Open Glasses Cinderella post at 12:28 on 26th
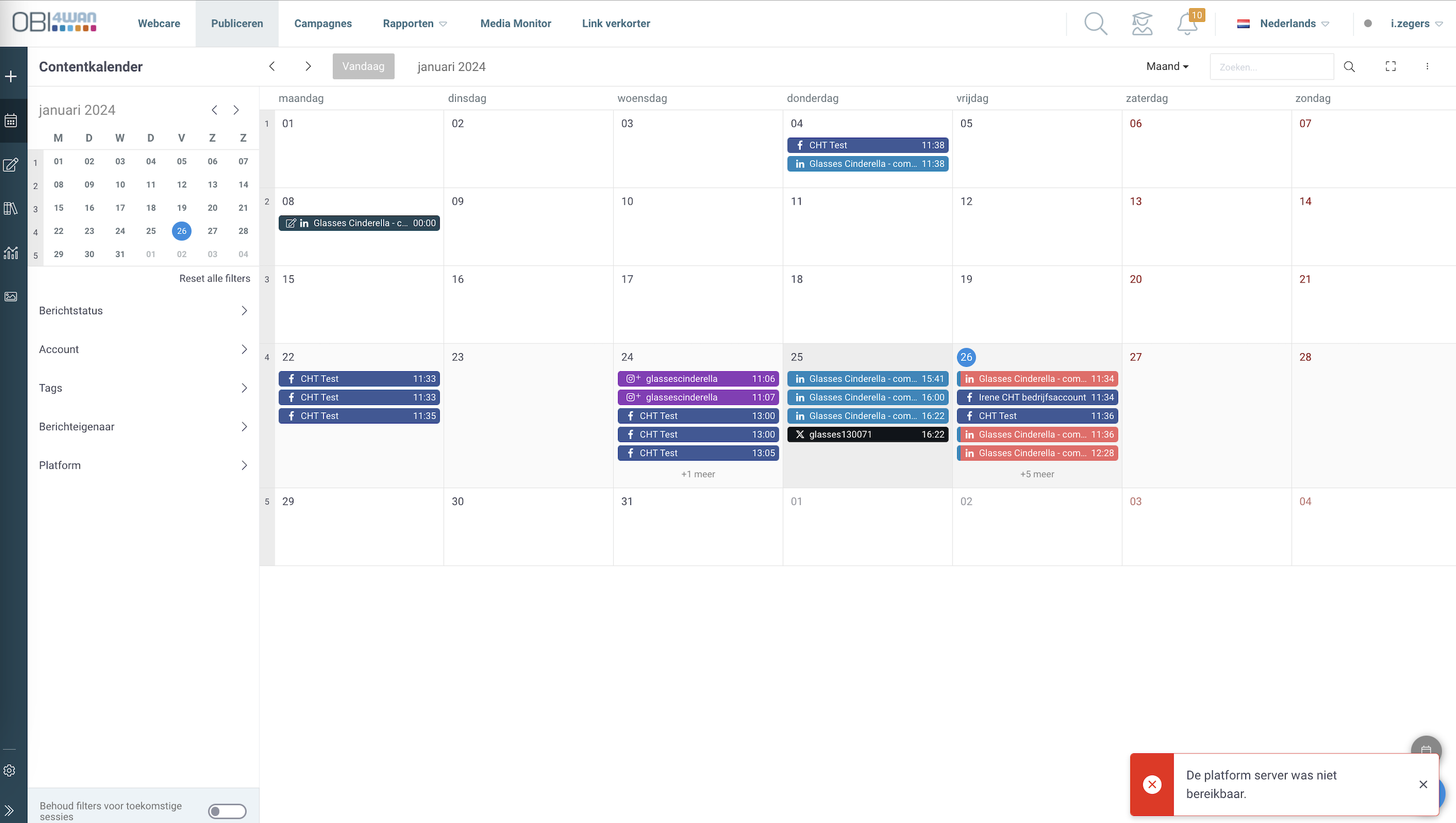Image resolution: width=1456 pixels, height=823 pixels. pos(1037,453)
